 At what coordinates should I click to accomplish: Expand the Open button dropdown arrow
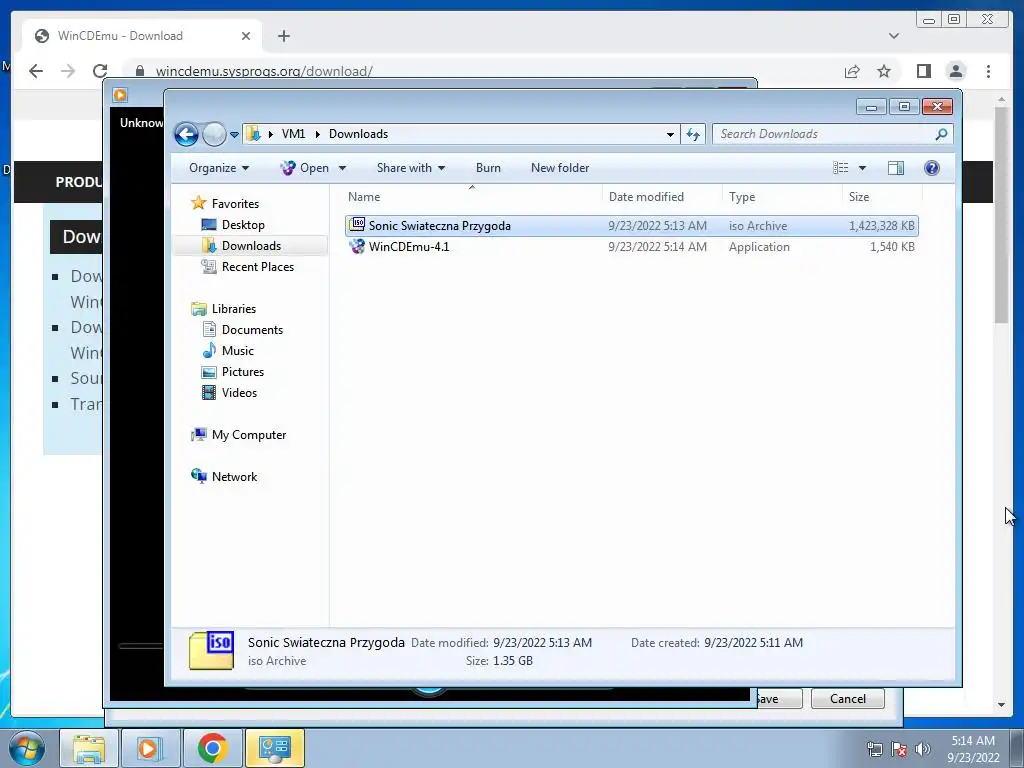click(342, 168)
